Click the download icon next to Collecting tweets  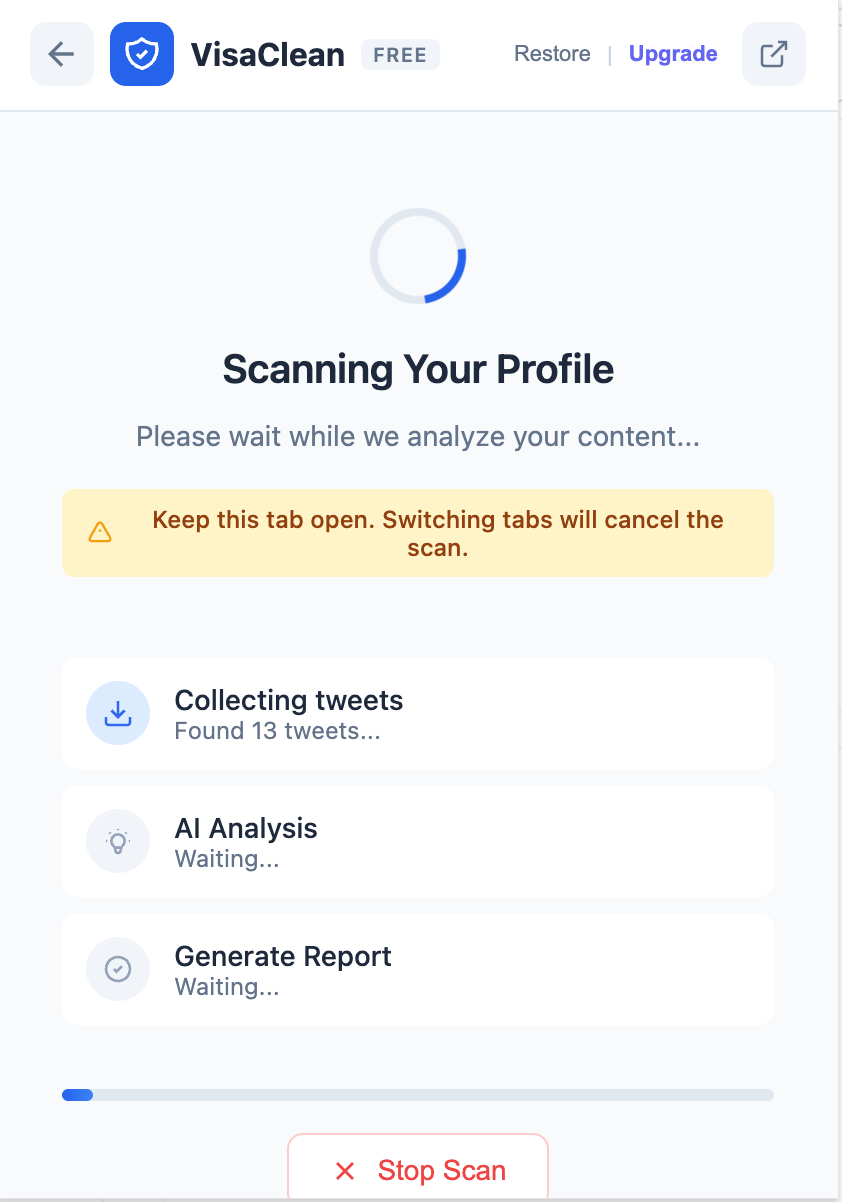118,712
